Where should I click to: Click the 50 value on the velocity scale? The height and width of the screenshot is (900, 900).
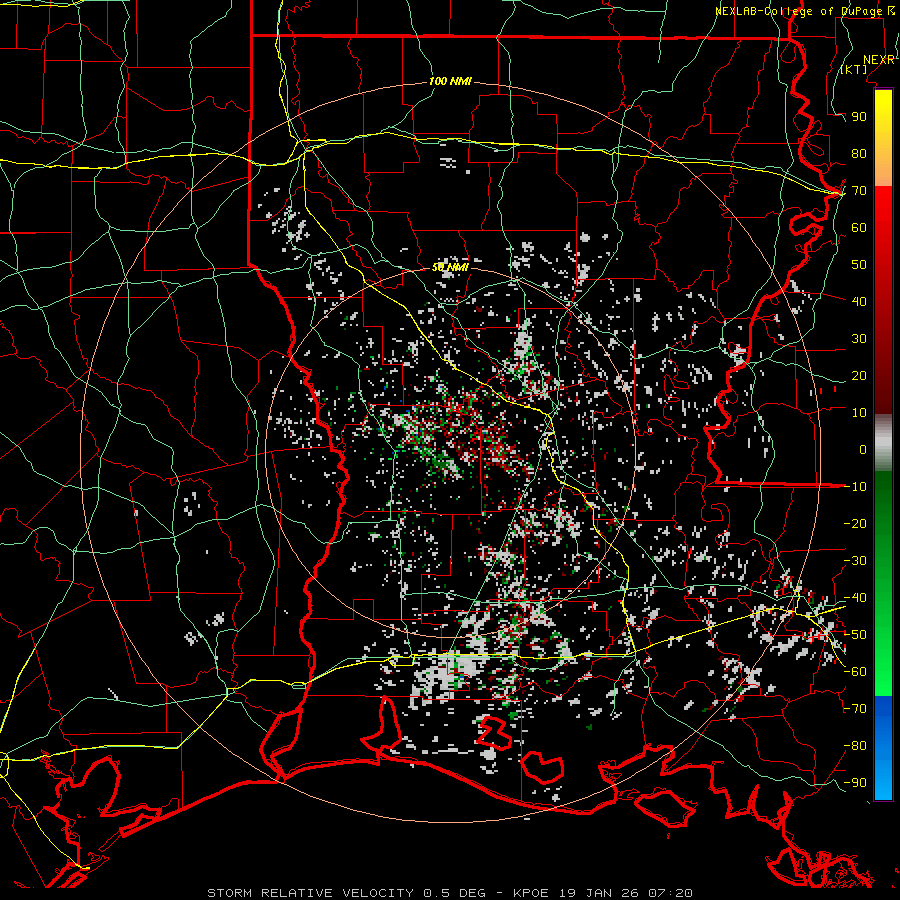click(x=859, y=265)
